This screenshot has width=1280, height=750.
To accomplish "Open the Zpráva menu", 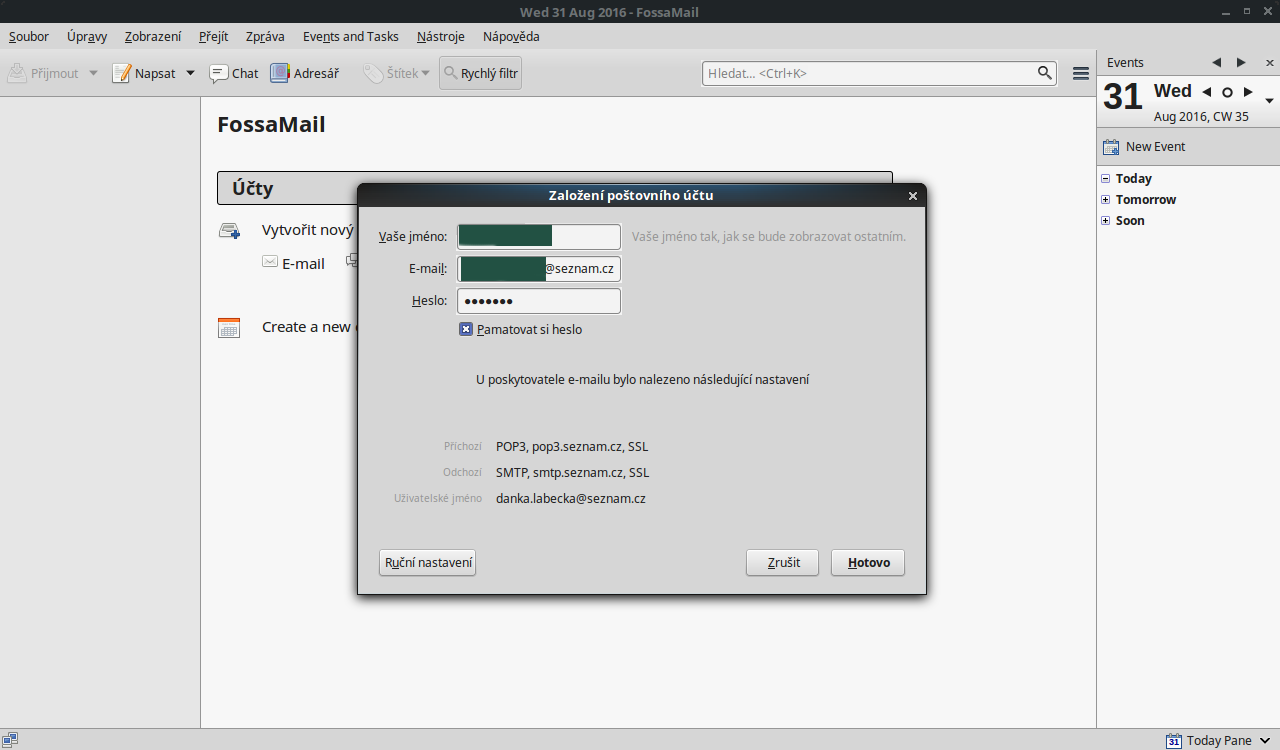I will pos(265,36).
